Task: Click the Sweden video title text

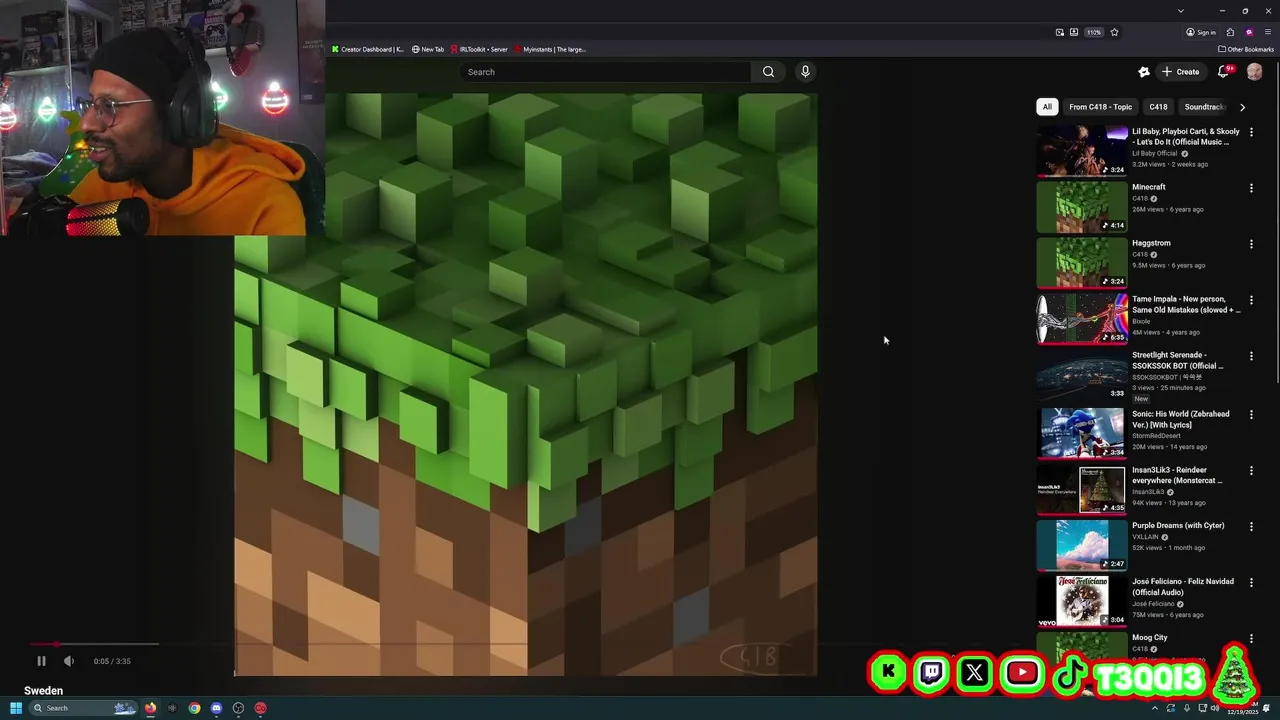Action: (x=43, y=691)
